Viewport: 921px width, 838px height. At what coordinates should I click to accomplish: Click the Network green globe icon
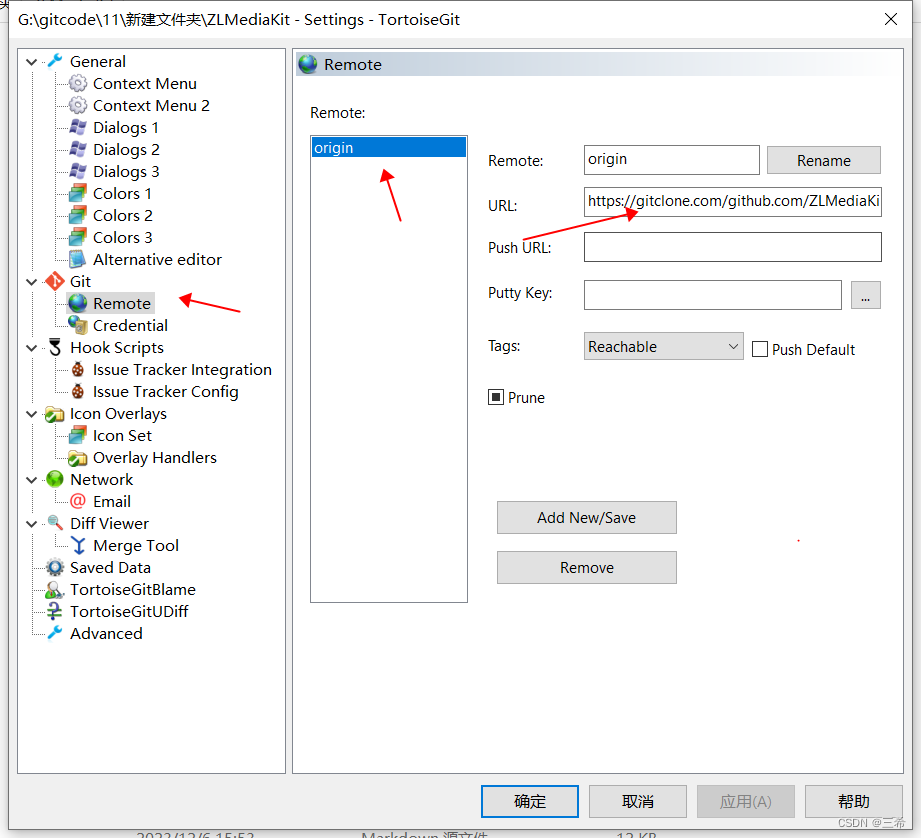tap(55, 480)
